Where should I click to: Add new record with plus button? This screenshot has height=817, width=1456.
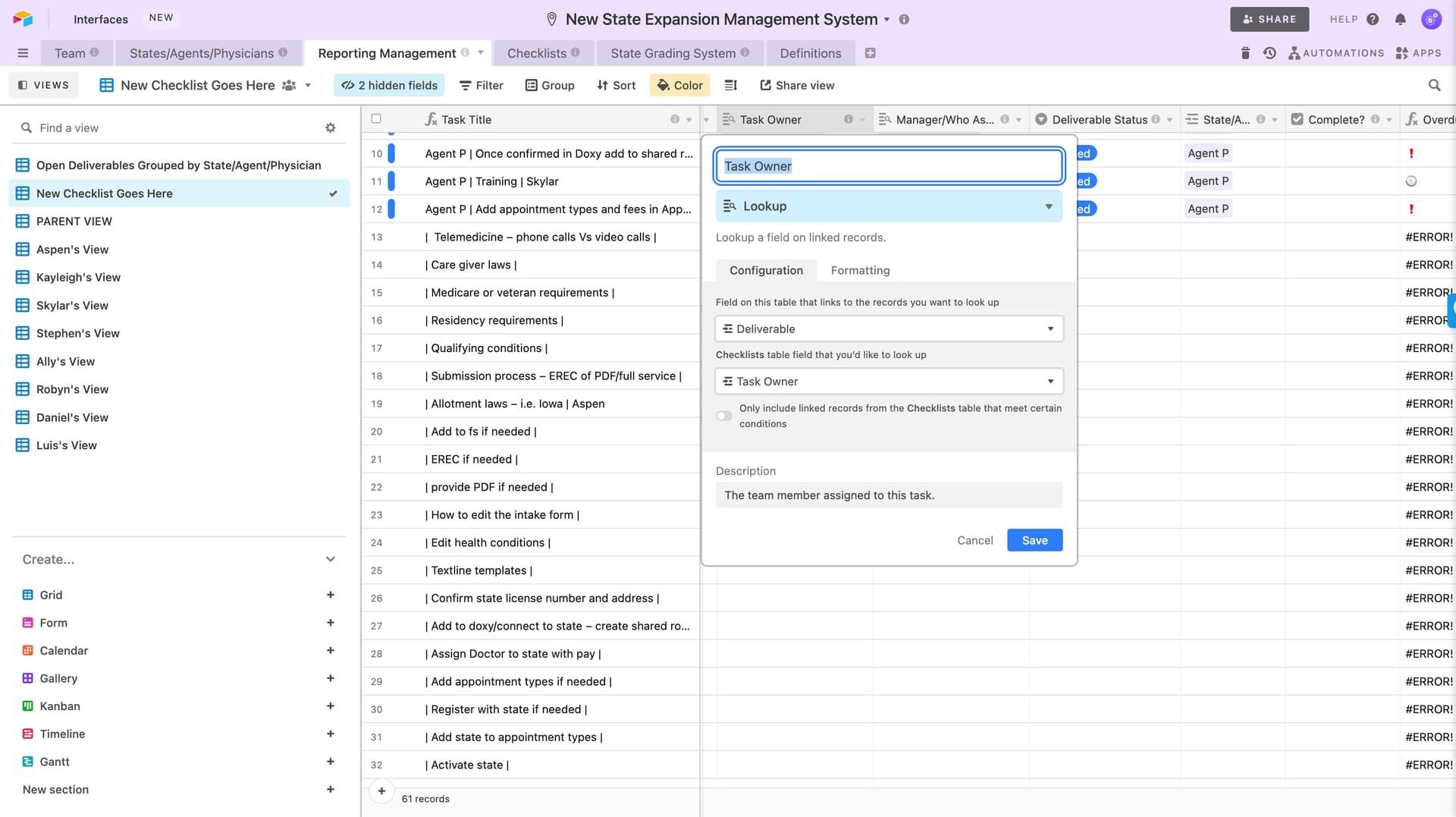point(381,791)
